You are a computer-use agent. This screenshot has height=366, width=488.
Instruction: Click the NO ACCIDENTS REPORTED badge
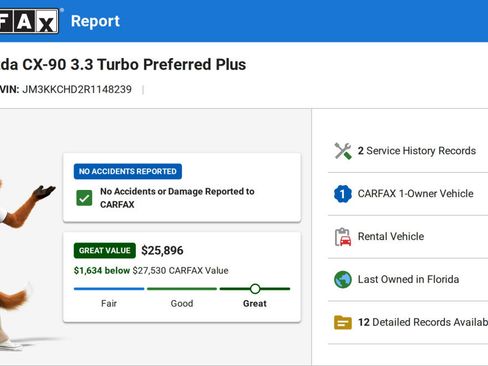coord(128,171)
